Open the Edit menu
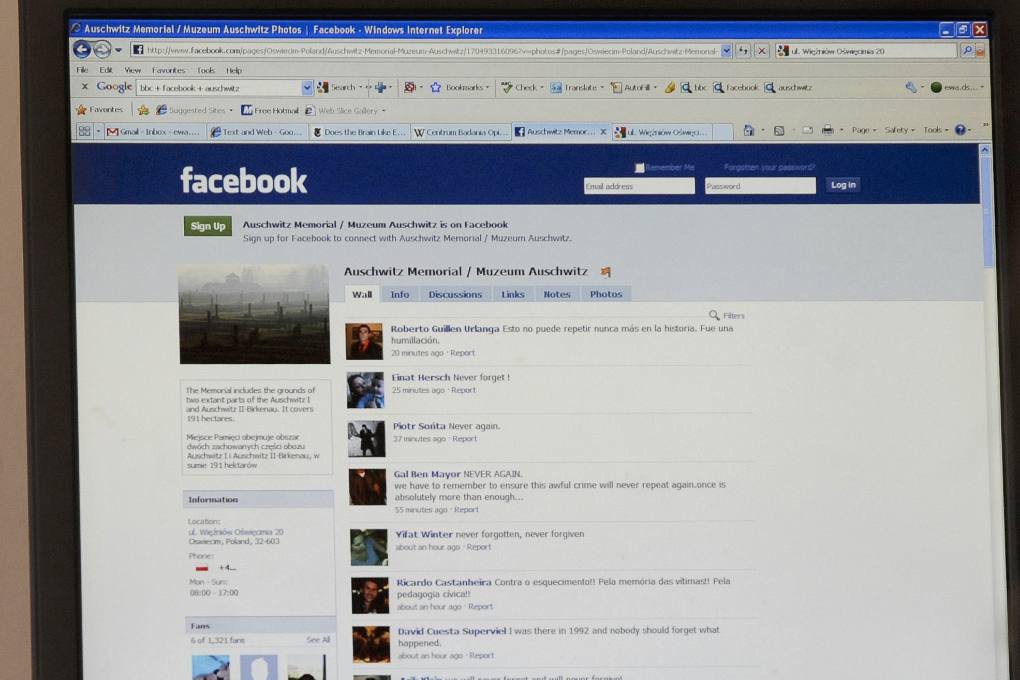The height and width of the screenshot is (680, 1020). coord(105,70)
